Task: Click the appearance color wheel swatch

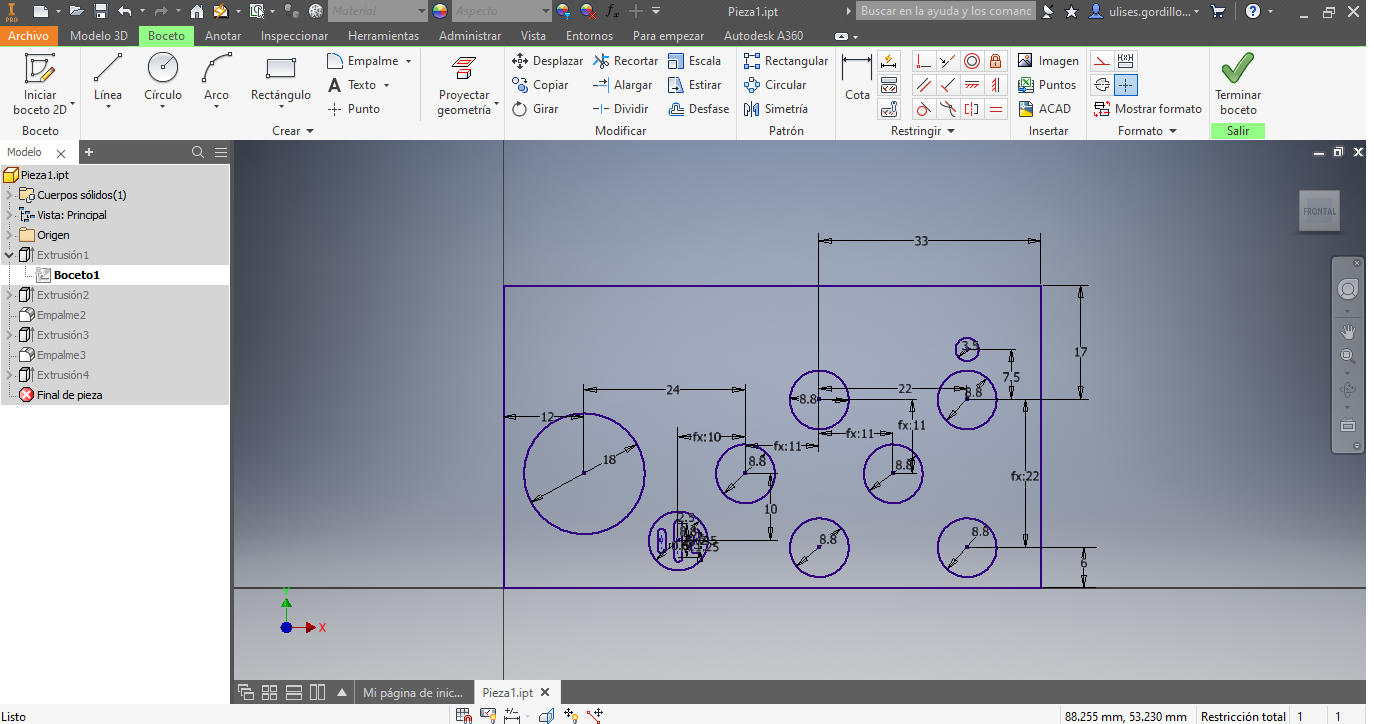Action: [x=440, y=11]
